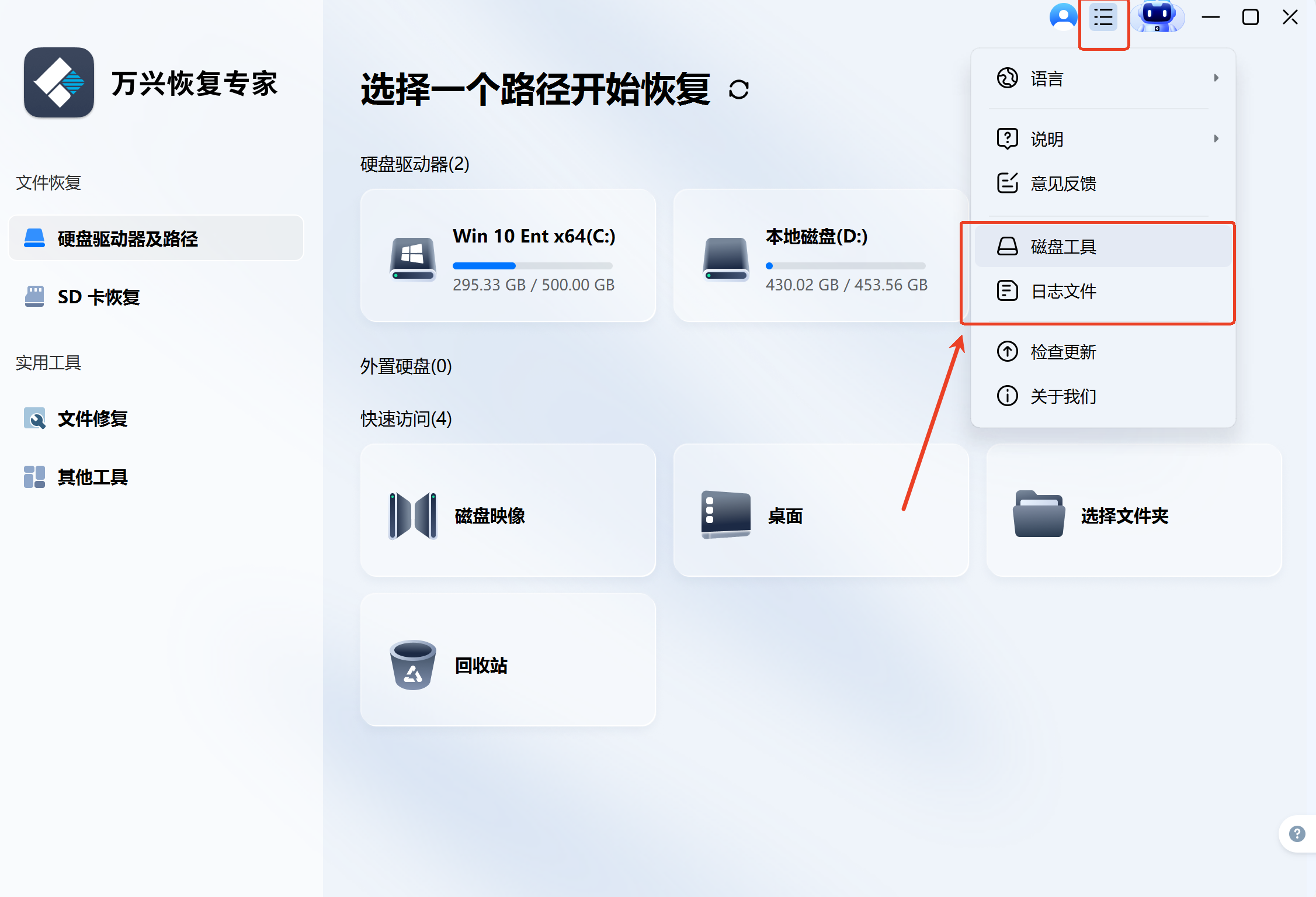Image resolution: width=1316 pixels, height=897 pixels.
Task: Click the log file document icon
Action: (1007, 290)
